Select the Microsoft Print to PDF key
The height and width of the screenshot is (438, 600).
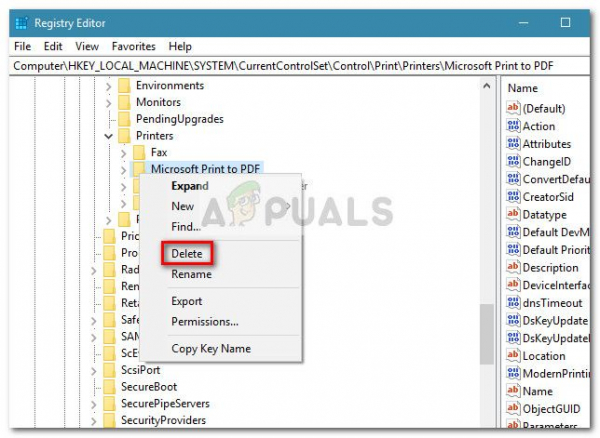(x=205, y=169)
